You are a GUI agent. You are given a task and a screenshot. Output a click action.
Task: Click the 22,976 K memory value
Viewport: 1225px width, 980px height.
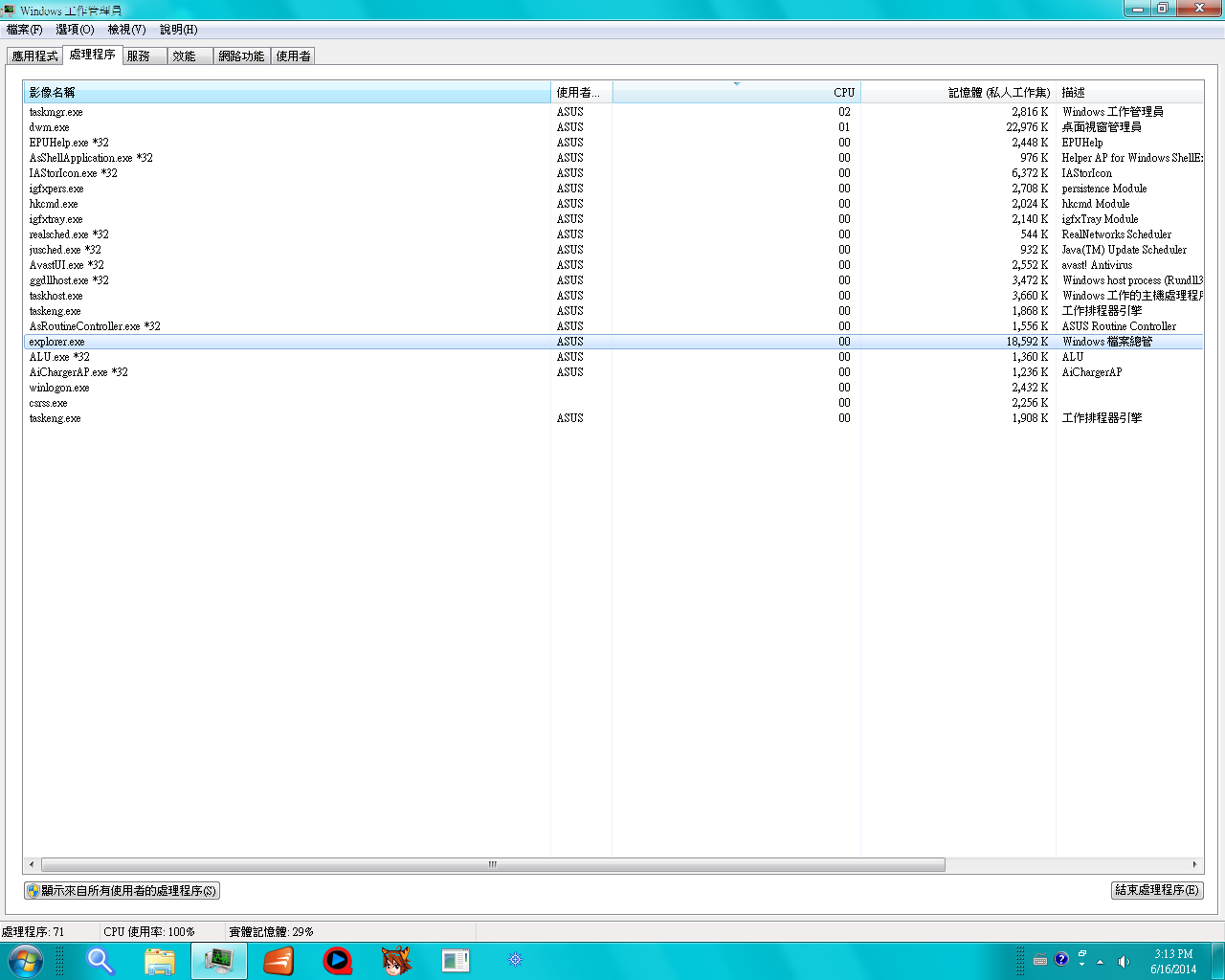[x=1027, y=127]
